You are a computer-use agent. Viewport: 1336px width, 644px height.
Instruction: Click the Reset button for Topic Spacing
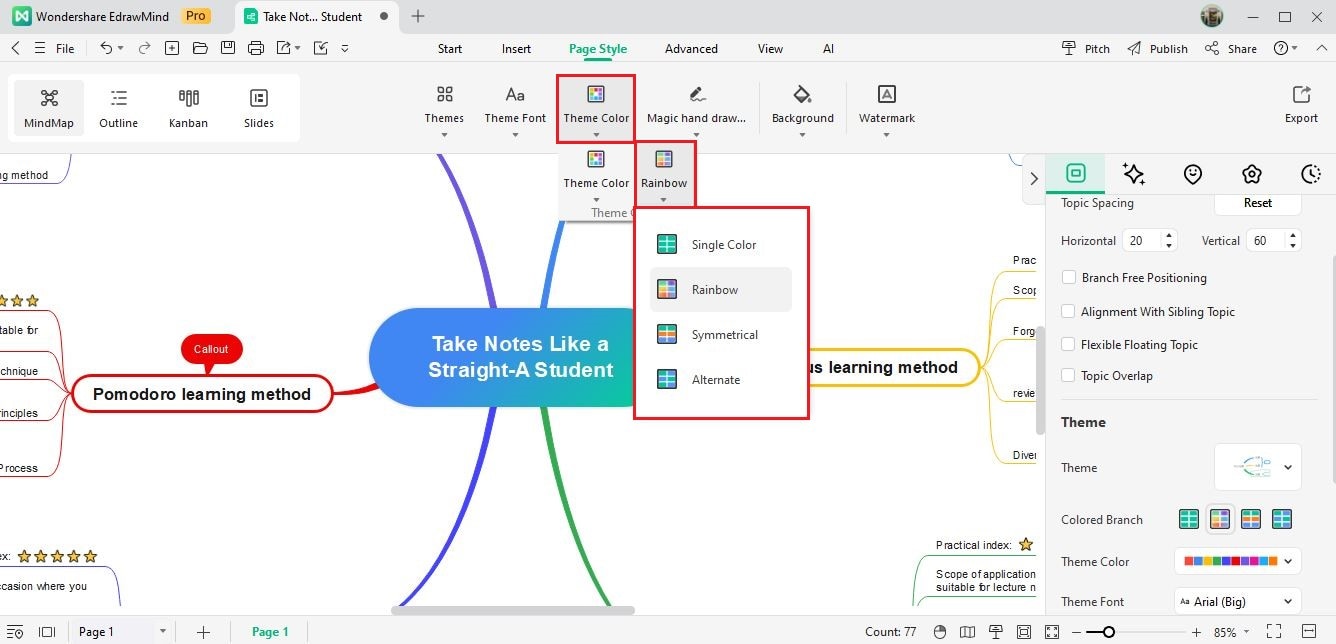(1258, 203)
